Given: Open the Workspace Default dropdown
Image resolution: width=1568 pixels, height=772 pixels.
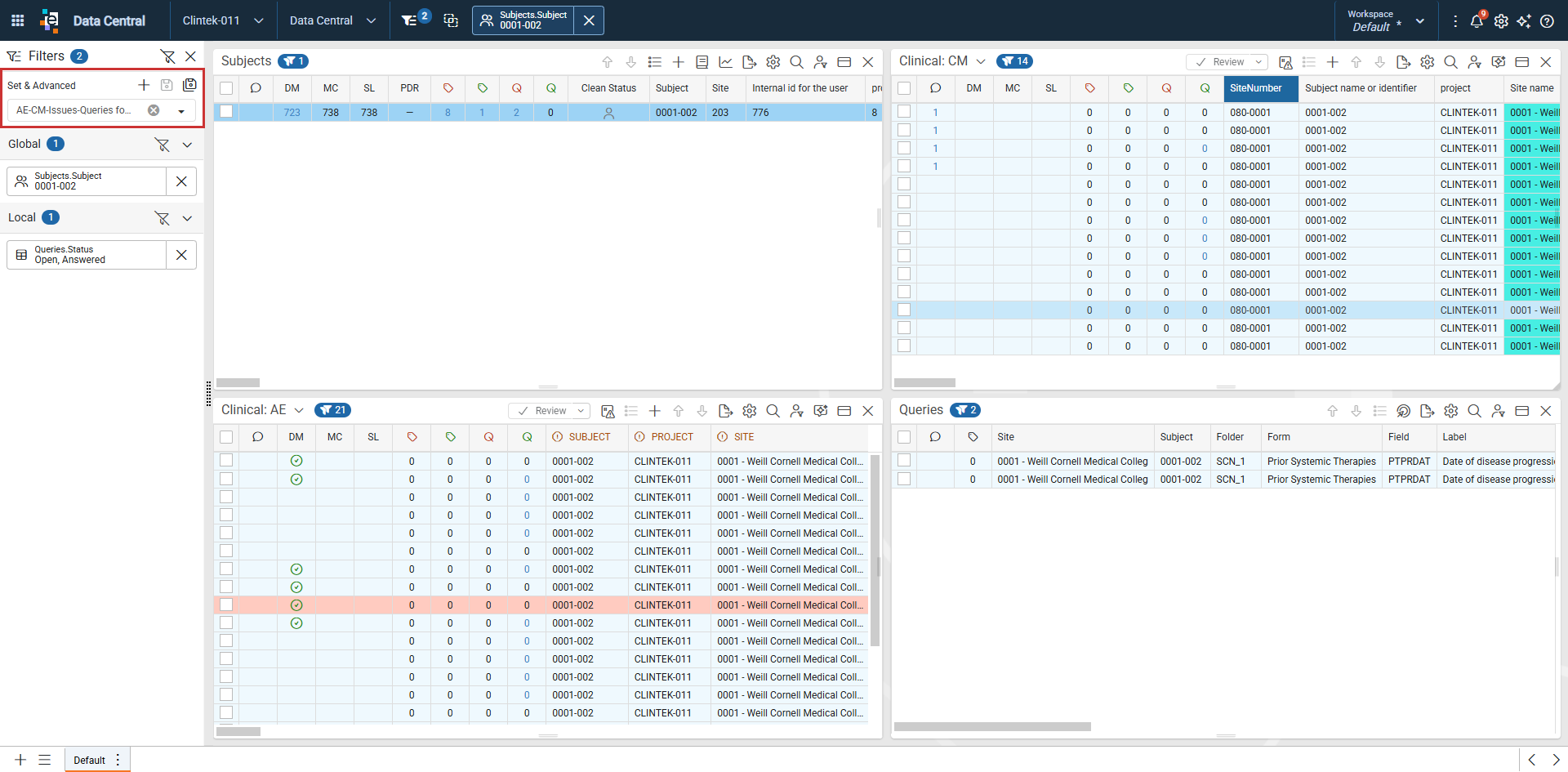Looking at the screenshot, I should click(1386, 21).
